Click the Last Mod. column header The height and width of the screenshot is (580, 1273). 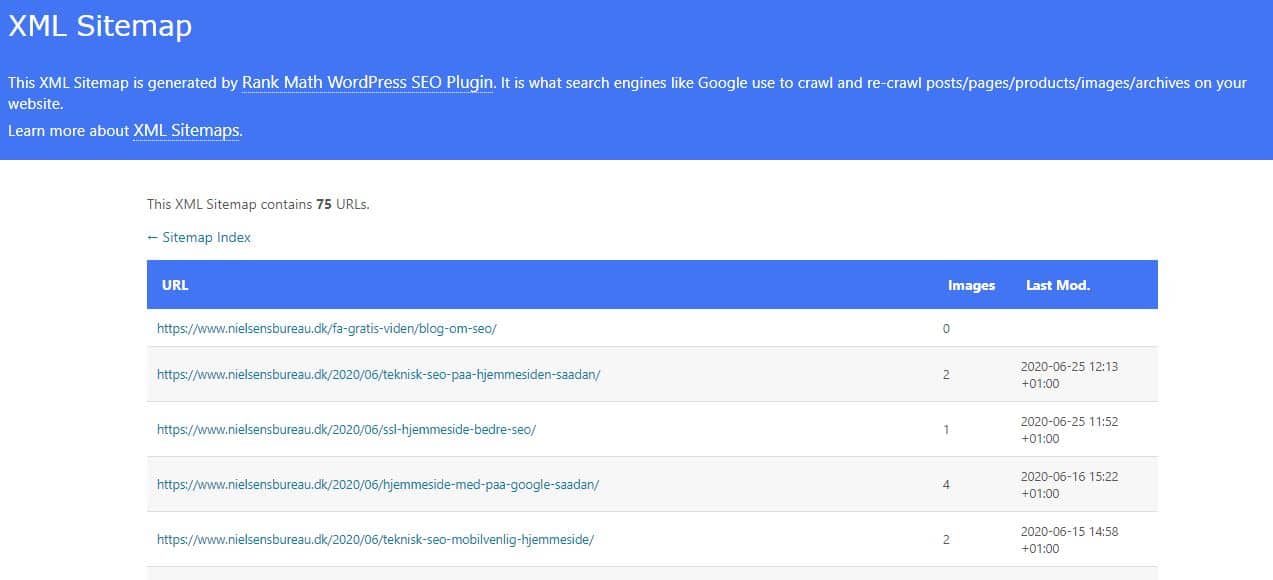[x=1057, y=285]
